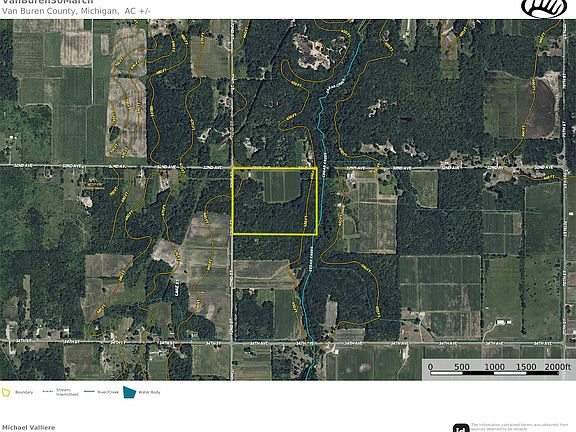Click inside the yellow property boundary square

(x=274, y=201)
